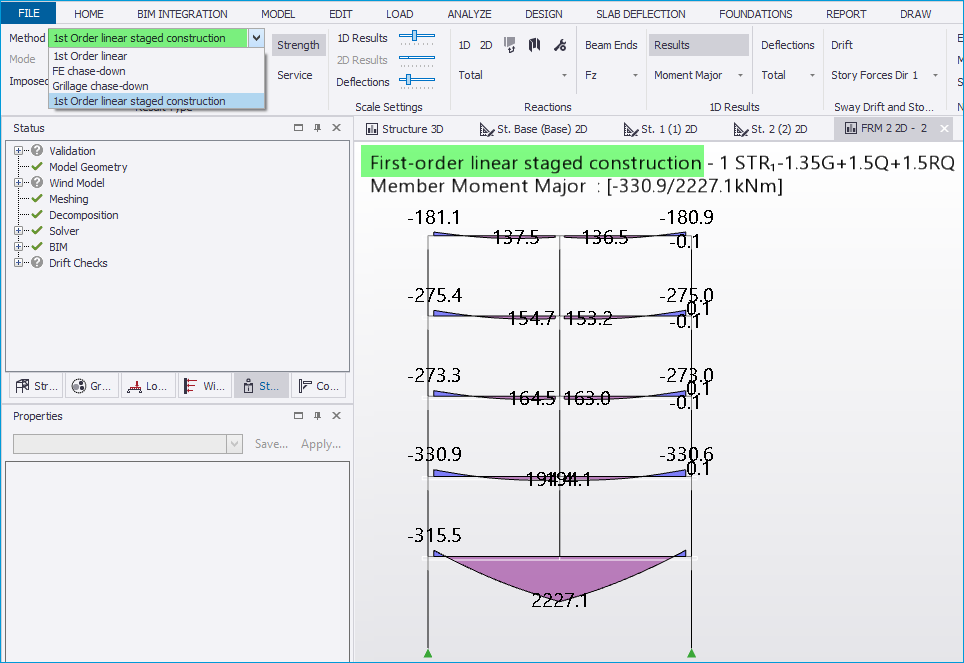
Task: Select FE chase-down from the Method list
Action: pyautogui.click(x=99, y=70)
